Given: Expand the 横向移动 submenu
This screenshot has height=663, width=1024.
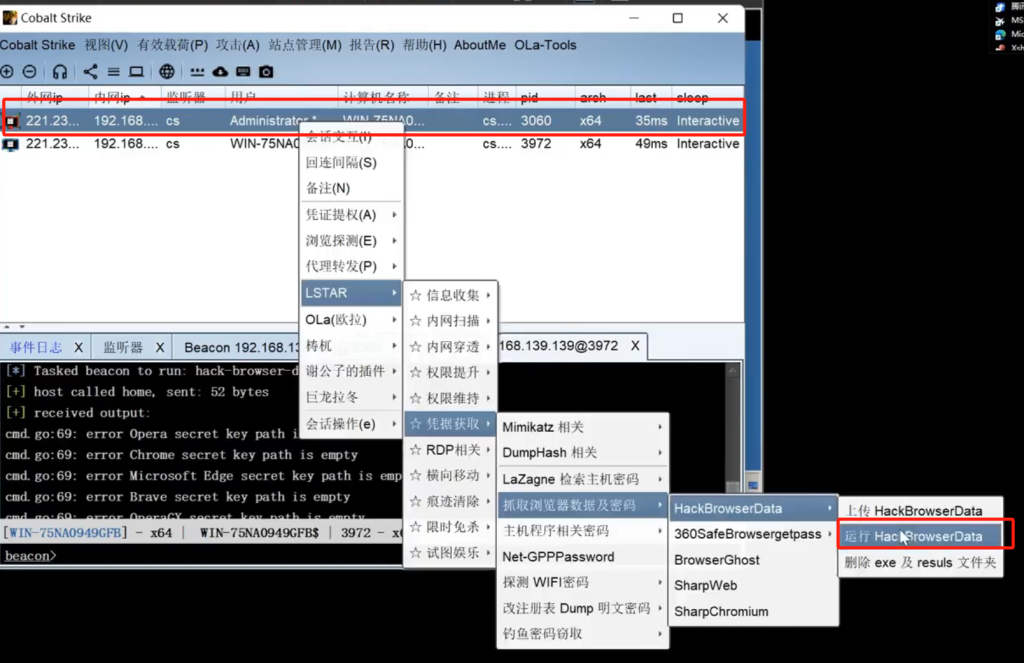Looking at the screenshot, I should point(451,476).
